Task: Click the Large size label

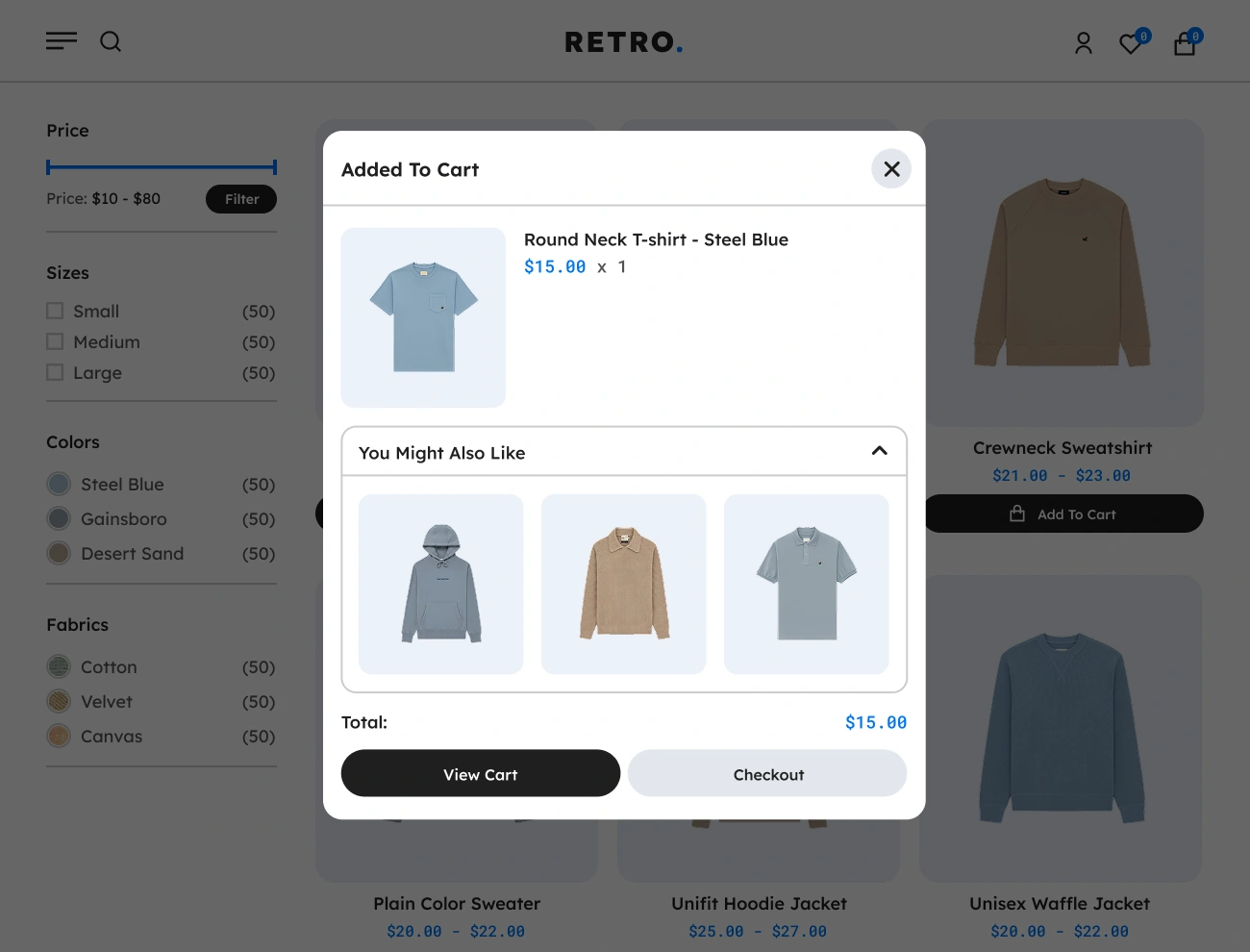Action: coord(97,372)
